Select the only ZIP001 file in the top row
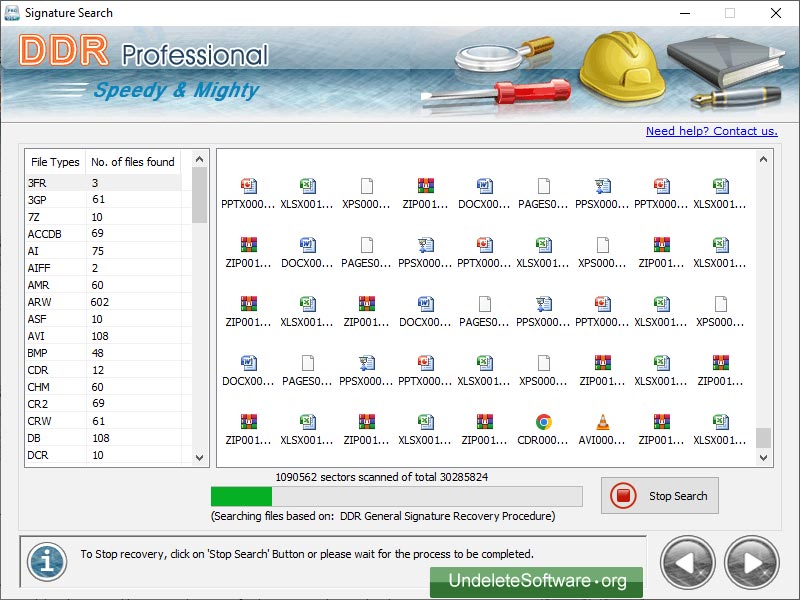The height and width of the screenshot is (600, 800). coord(426,194)
